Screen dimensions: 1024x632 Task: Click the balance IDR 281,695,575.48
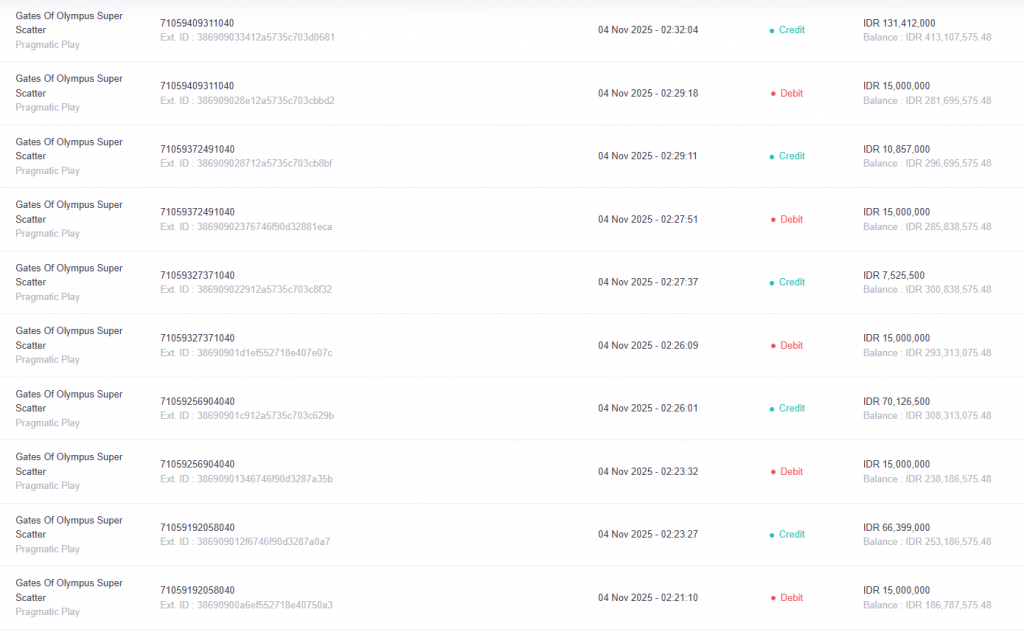click(927, 101)
